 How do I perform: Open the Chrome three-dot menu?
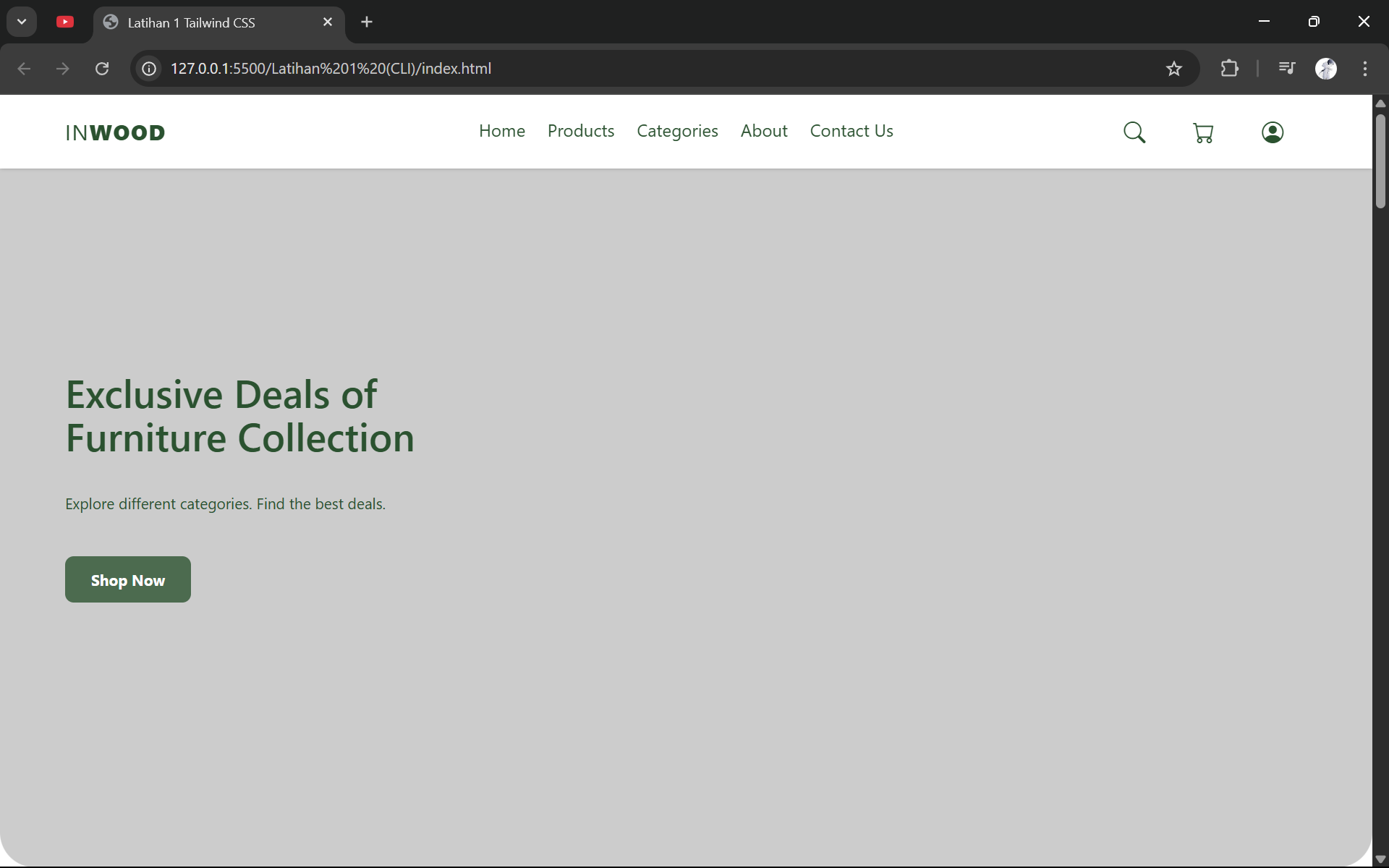coord(1364,69)
